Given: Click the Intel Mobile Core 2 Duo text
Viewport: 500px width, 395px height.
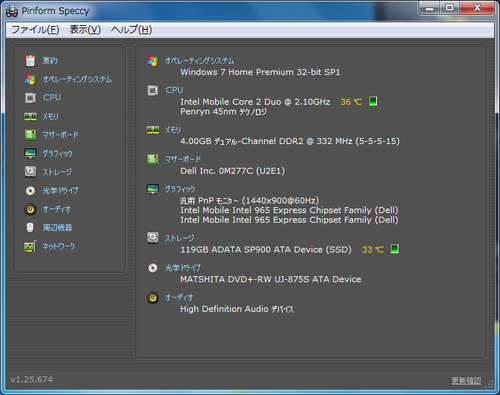Looking at the screenshot, I should [x=255, y=102].
